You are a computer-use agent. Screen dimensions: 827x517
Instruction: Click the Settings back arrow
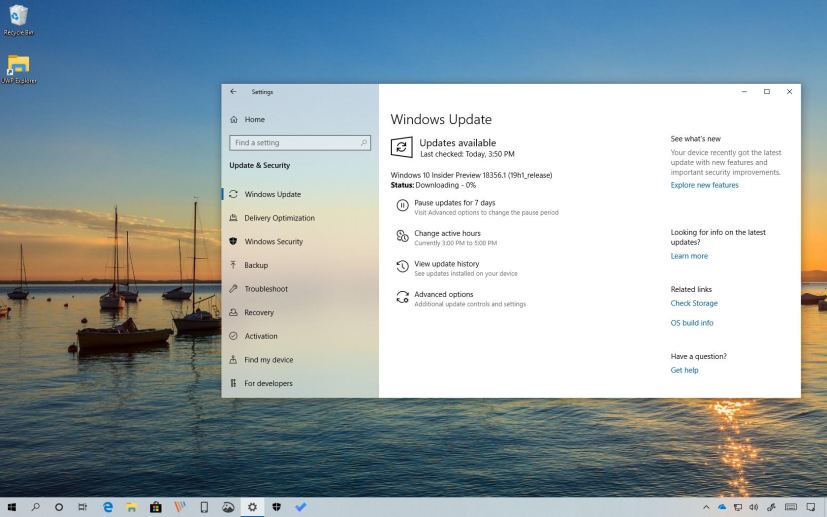(233, 91)
